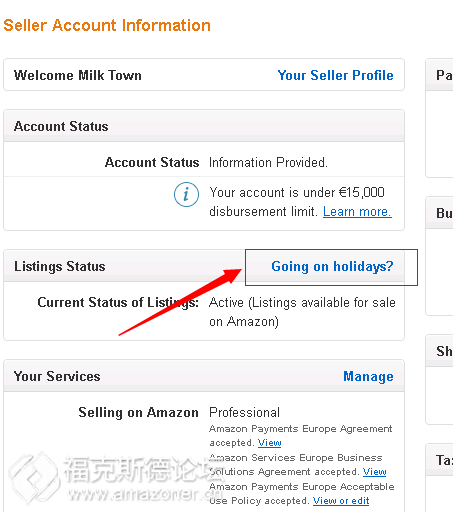Click the forum watermark logo icon
The width and height of the screenshot is (453, 512).
pyautogui.click(x=34, y=478)
